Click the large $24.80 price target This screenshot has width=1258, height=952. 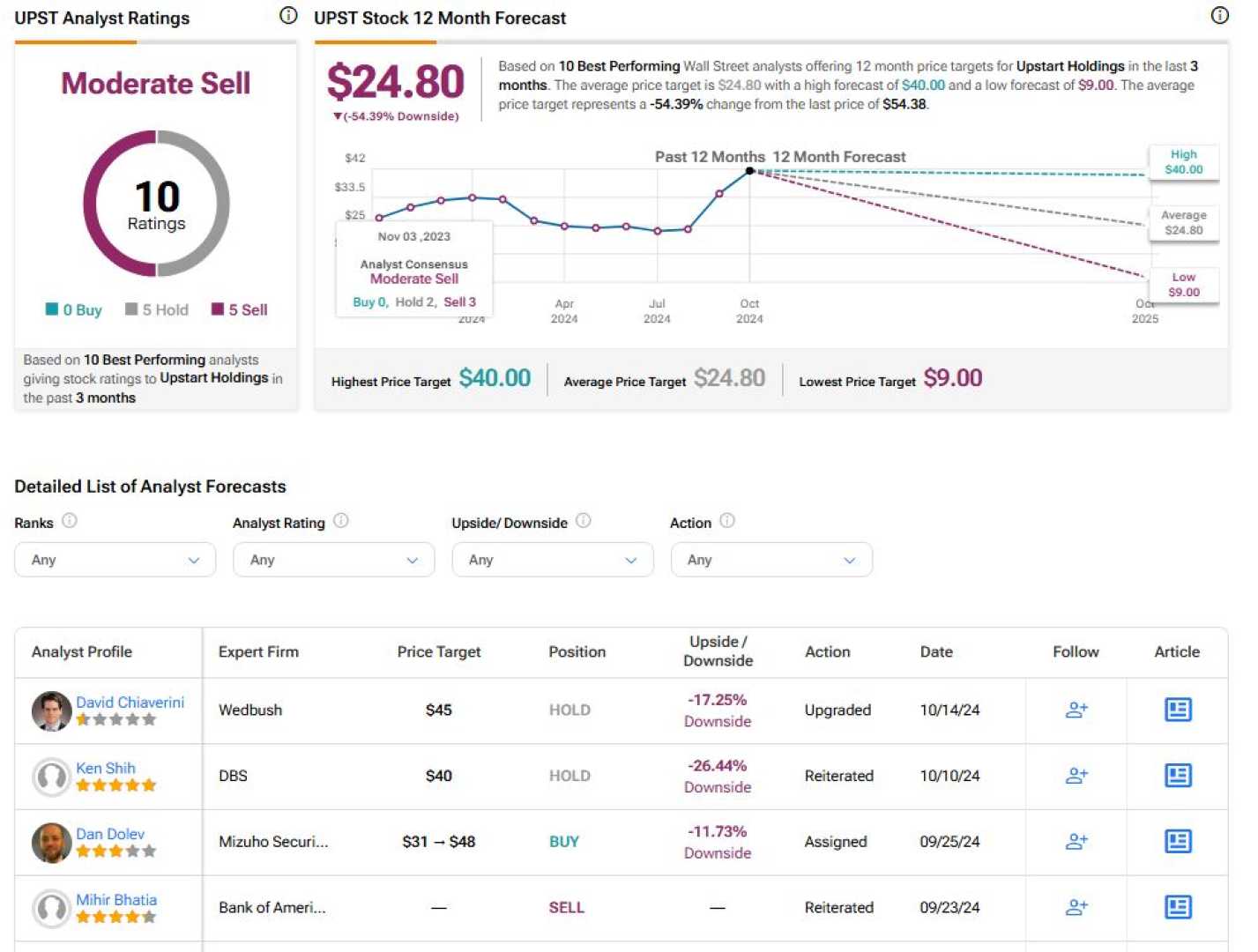tap(396, 82)
